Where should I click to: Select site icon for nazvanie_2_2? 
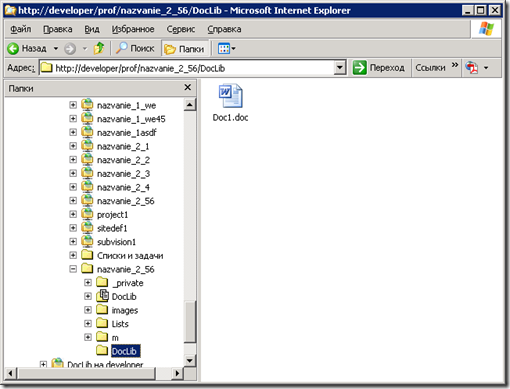click(87, 160)
